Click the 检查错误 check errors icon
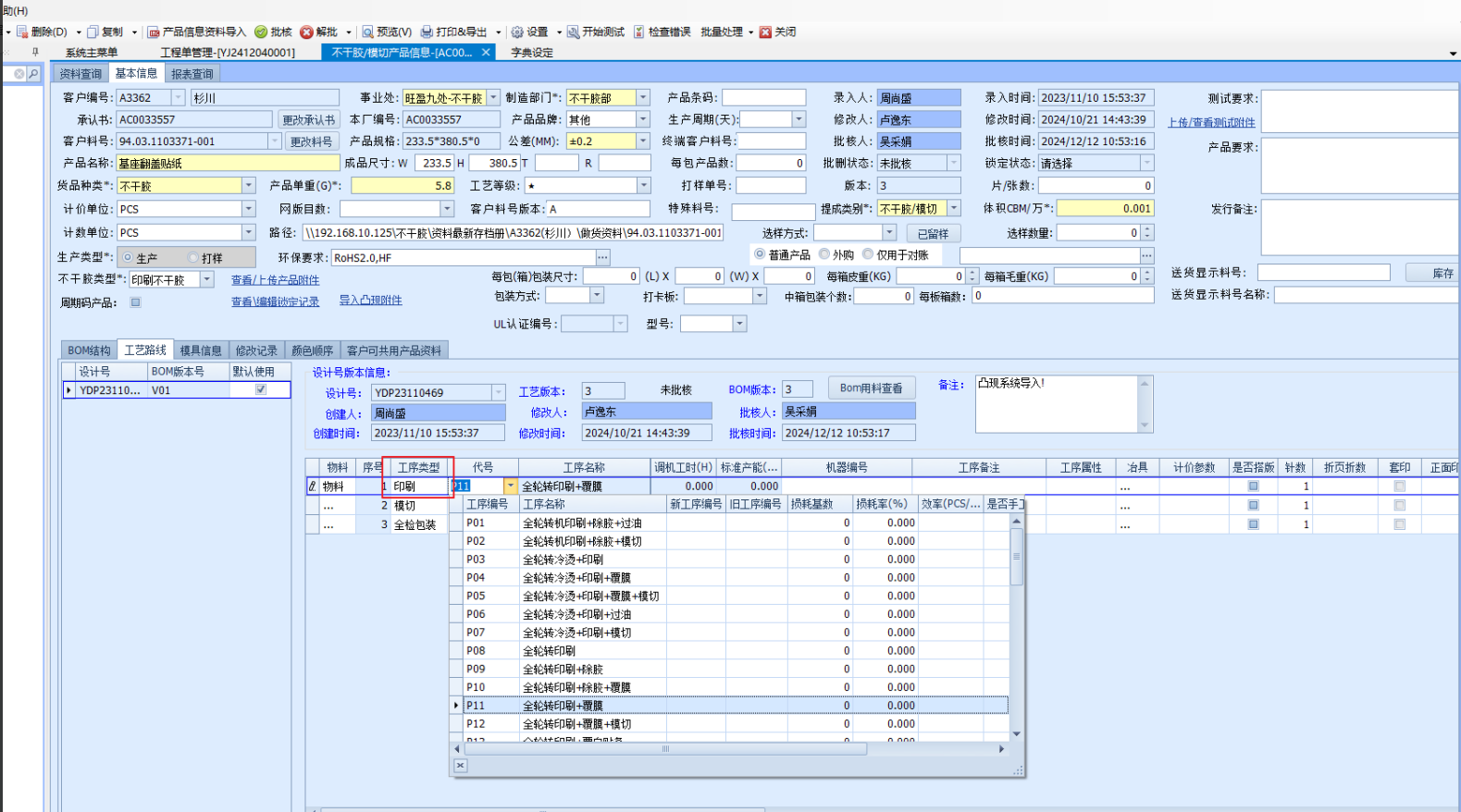 (639, 31)
